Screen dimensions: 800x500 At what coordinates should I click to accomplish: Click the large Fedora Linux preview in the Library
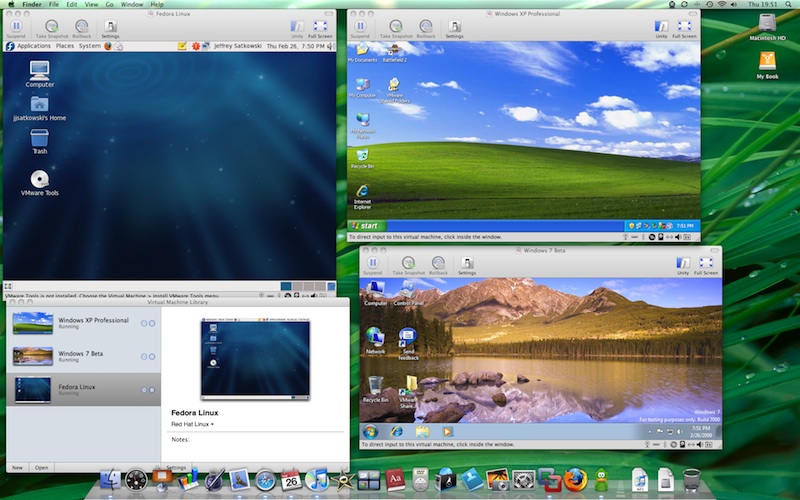[x=255, y=359]
